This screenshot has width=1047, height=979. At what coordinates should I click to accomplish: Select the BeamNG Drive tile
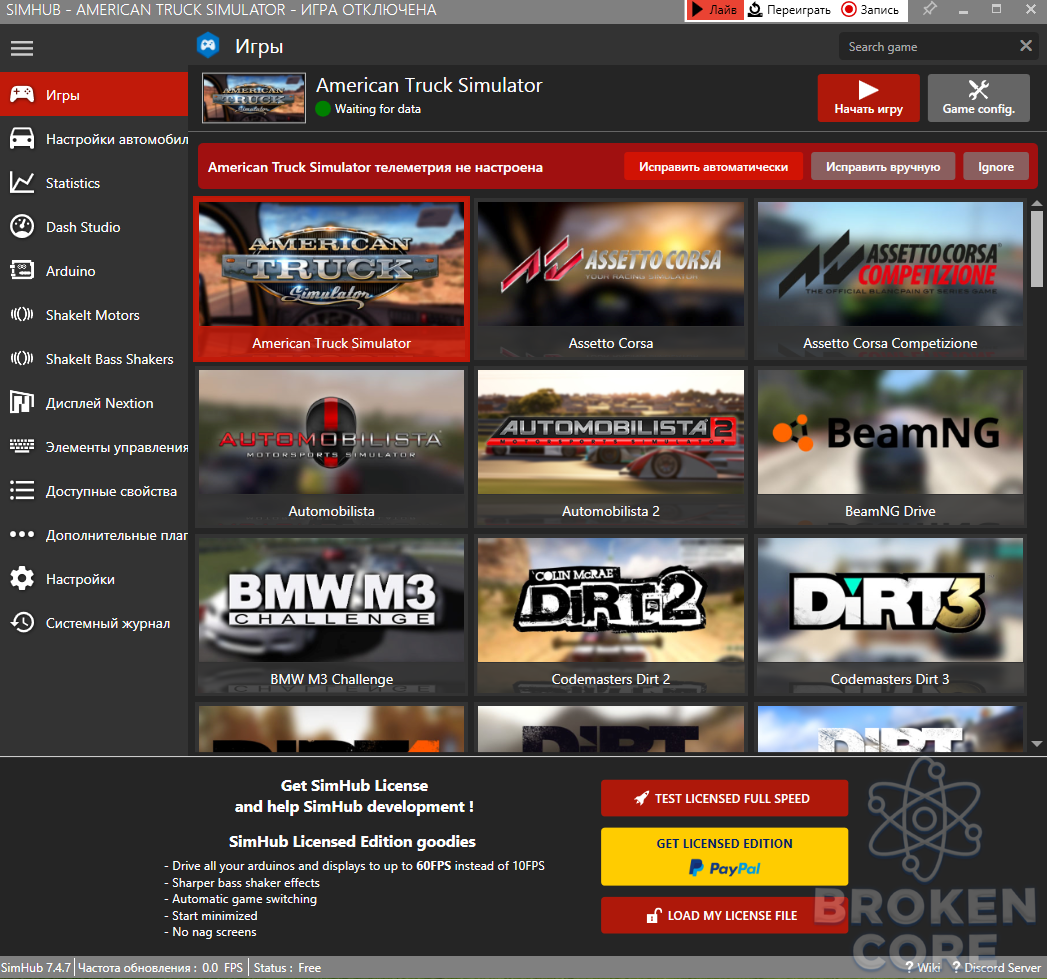(890, 447)
